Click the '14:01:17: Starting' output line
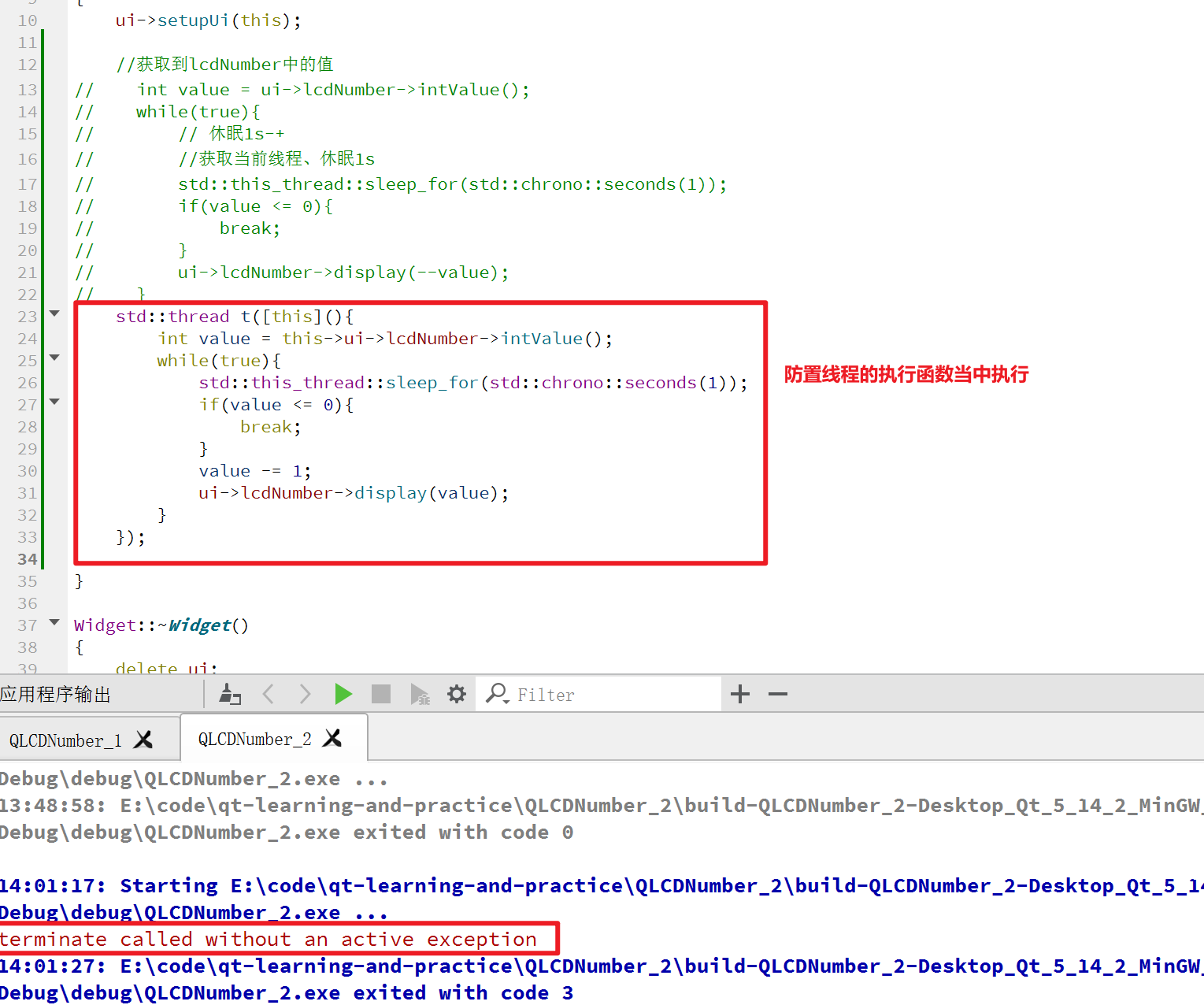The width and height of the screenshot is (1204, 1005). pyautogui.click(x=602, y=885)
